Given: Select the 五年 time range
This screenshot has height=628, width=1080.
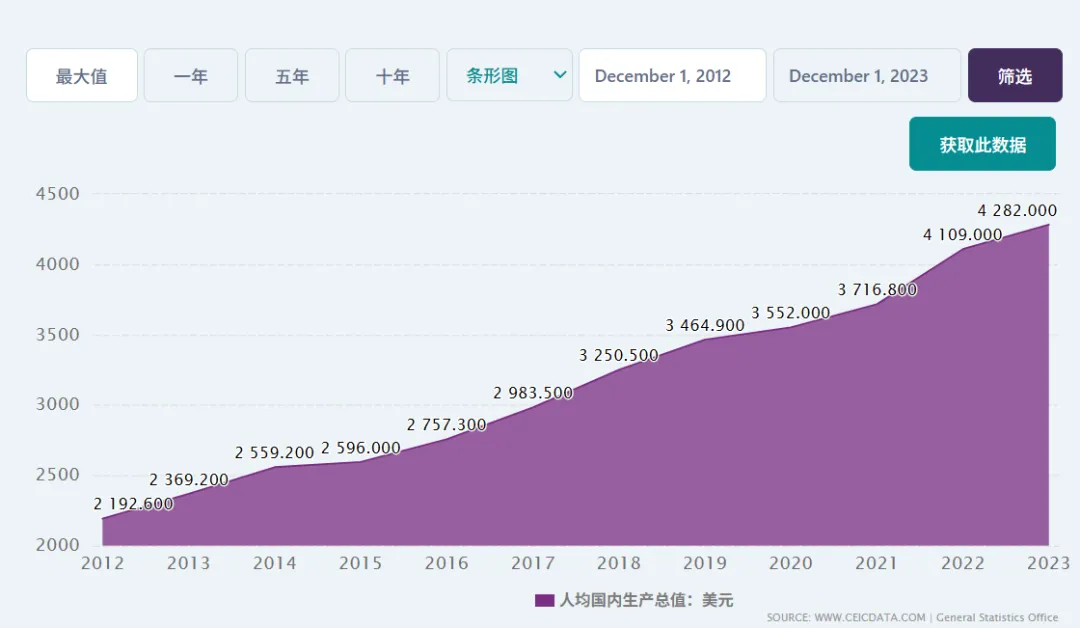Looking at the screenshot, I should (292, 76).
